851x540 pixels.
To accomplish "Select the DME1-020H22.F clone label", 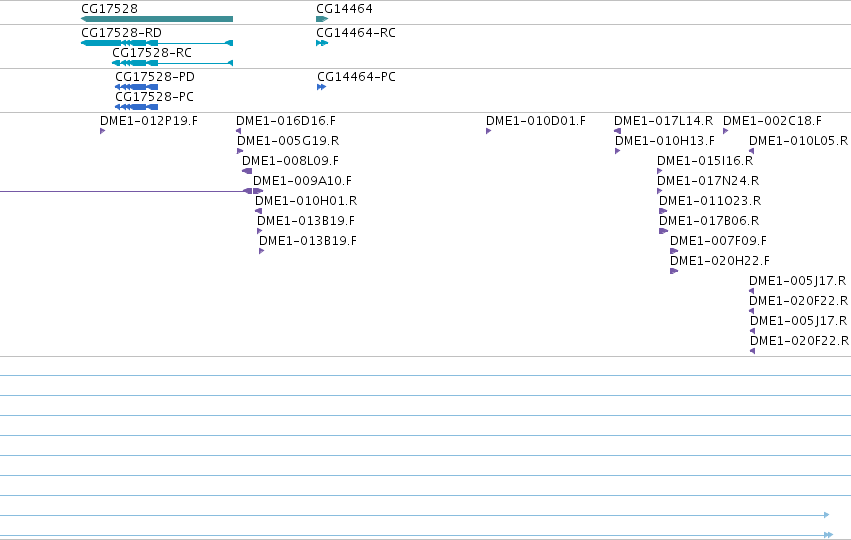I will coord(720,261).
